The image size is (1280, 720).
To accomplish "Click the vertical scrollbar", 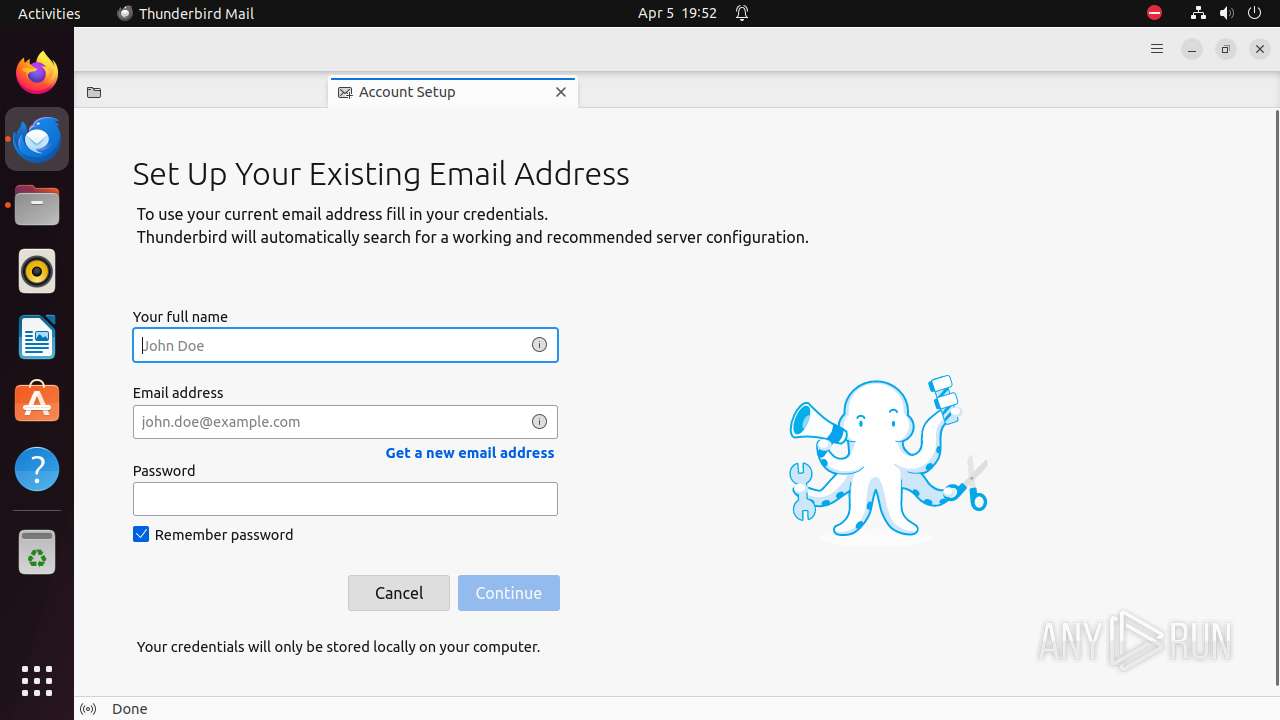I will point(1275,397).
